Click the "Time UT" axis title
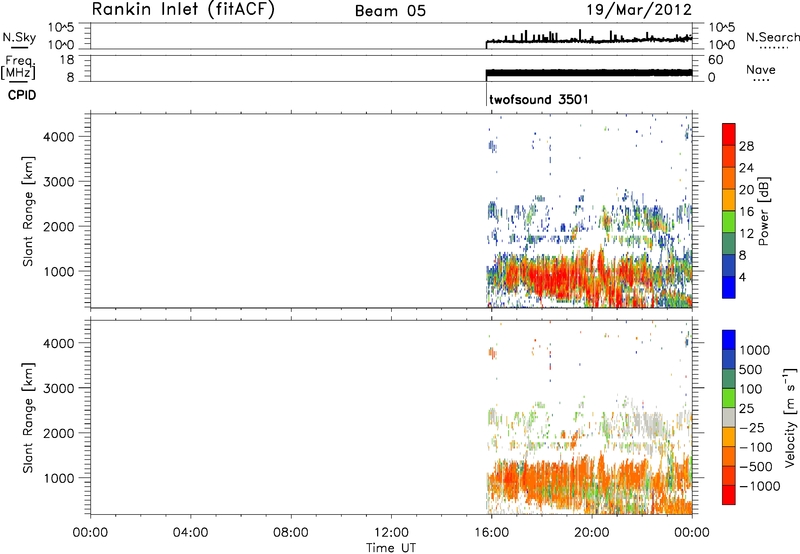The height and width of the screenshot is (554, 800). 391,548
